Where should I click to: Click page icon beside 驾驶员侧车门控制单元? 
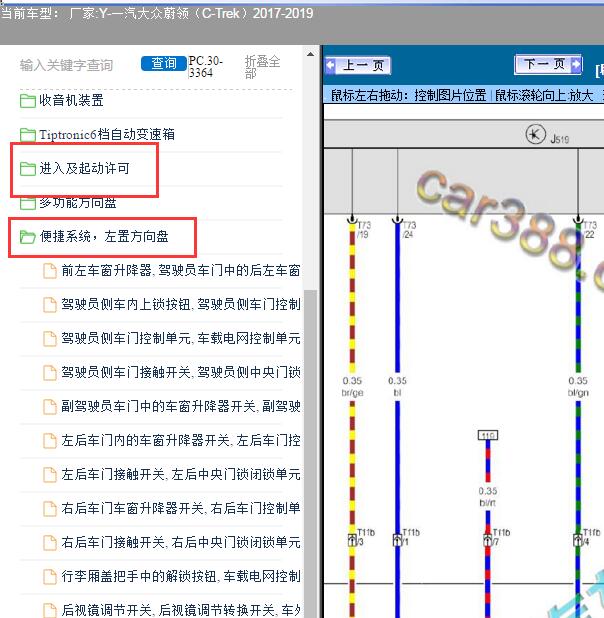coord(50,339)
